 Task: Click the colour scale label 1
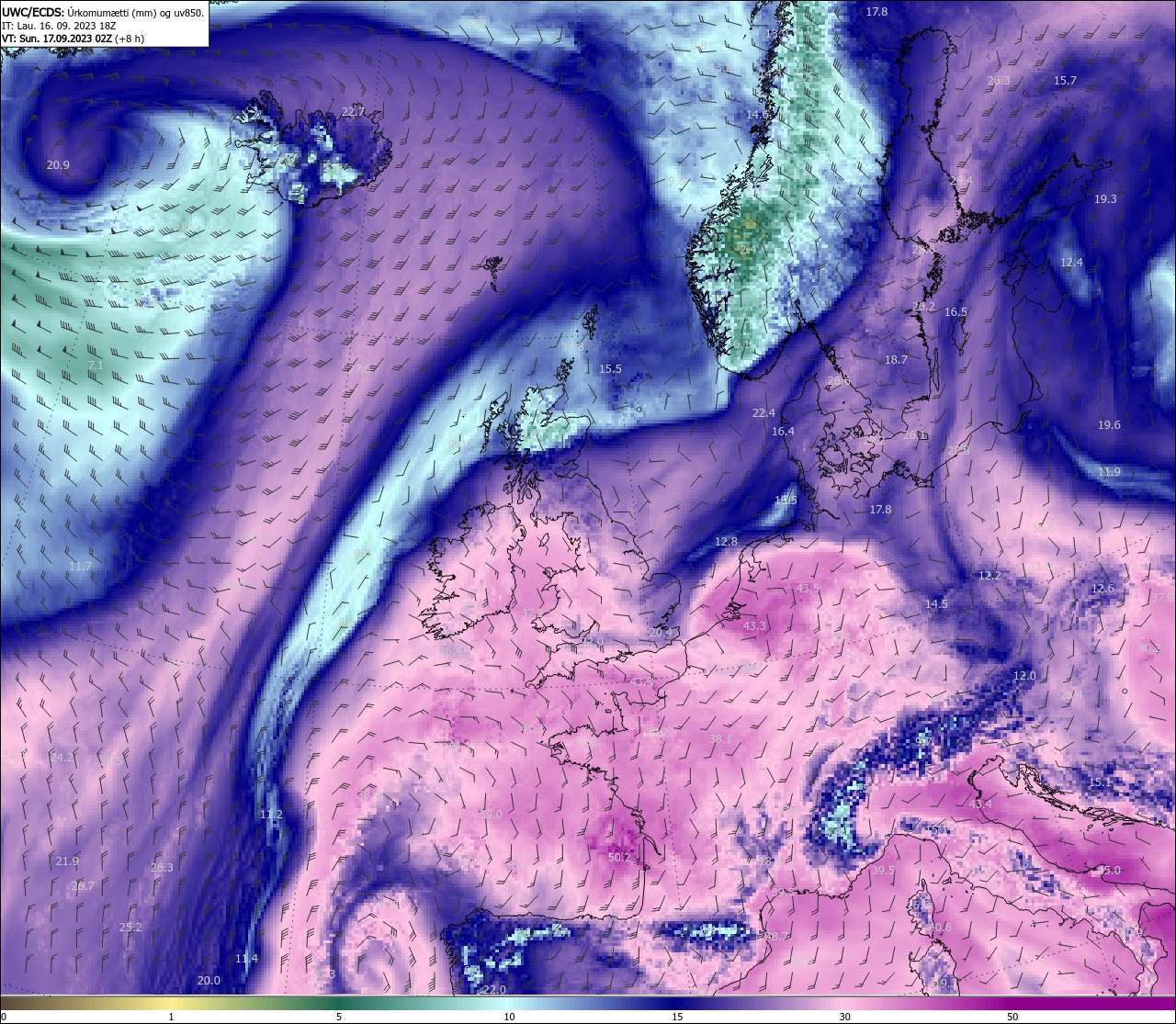pos(171,1017)
